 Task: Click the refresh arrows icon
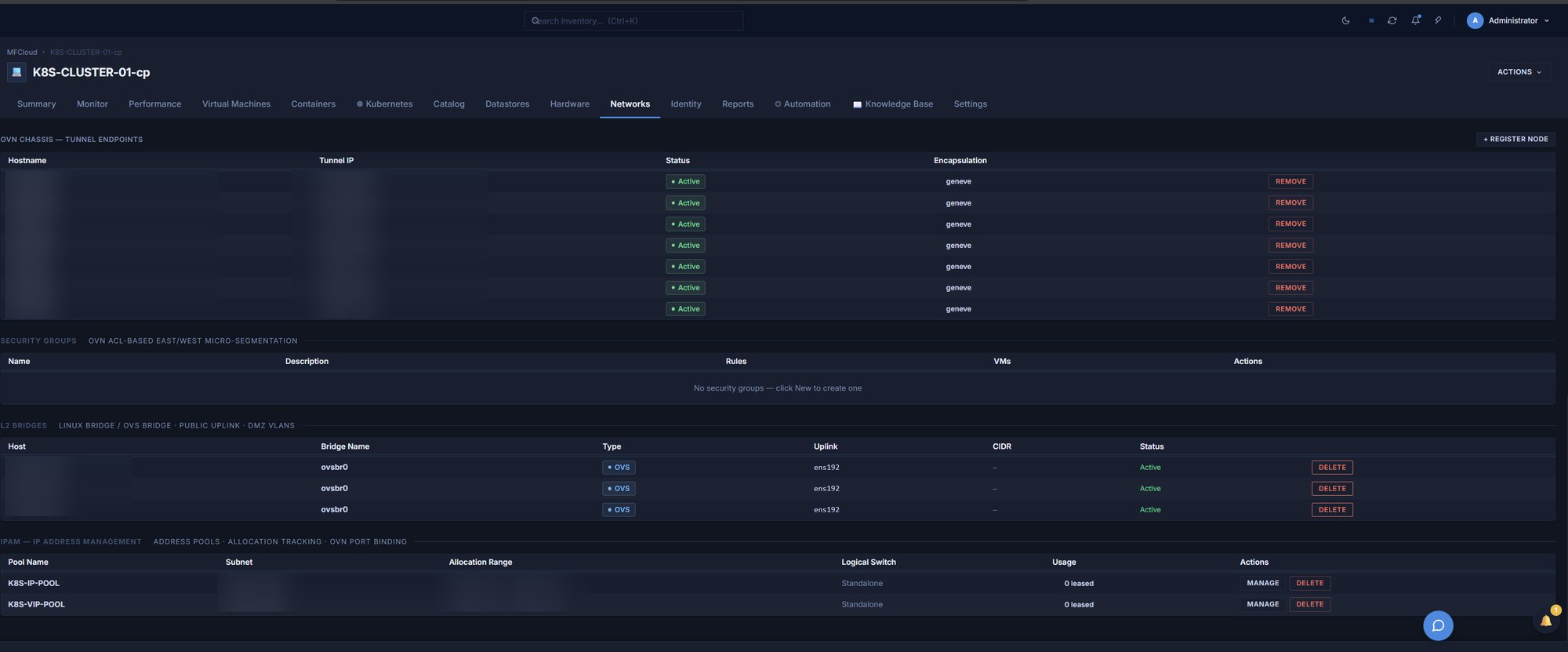point(1392,21)
